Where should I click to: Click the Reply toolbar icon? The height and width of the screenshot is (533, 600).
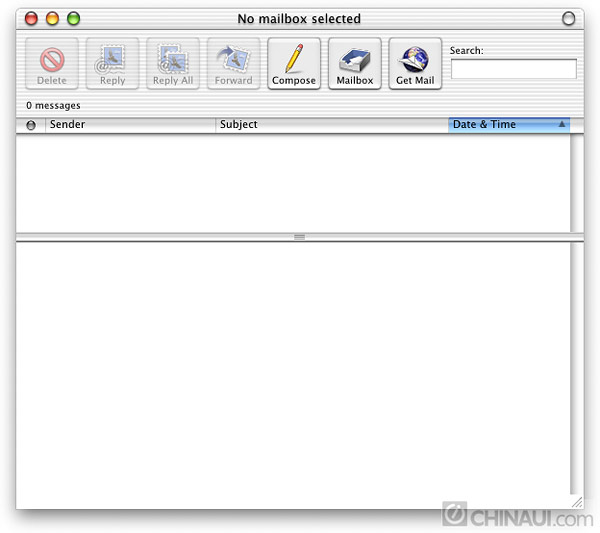113,64
